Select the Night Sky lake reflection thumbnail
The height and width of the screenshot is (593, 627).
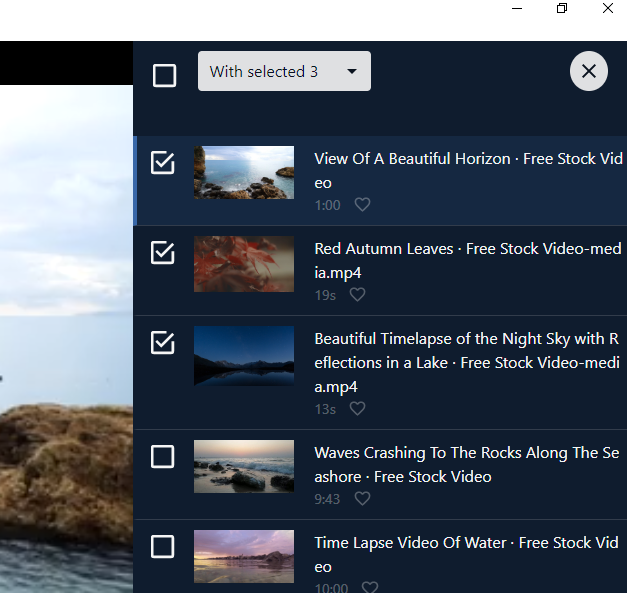pyautogui.click(x=244, y=356)
